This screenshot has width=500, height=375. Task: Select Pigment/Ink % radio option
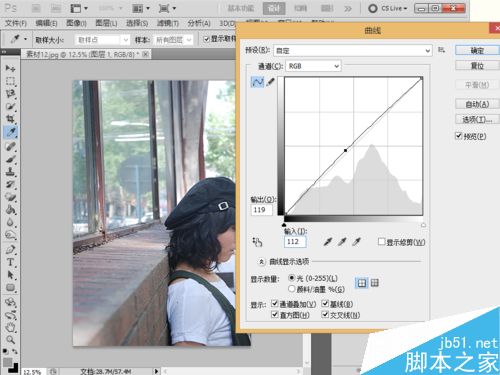click(292, 289)
